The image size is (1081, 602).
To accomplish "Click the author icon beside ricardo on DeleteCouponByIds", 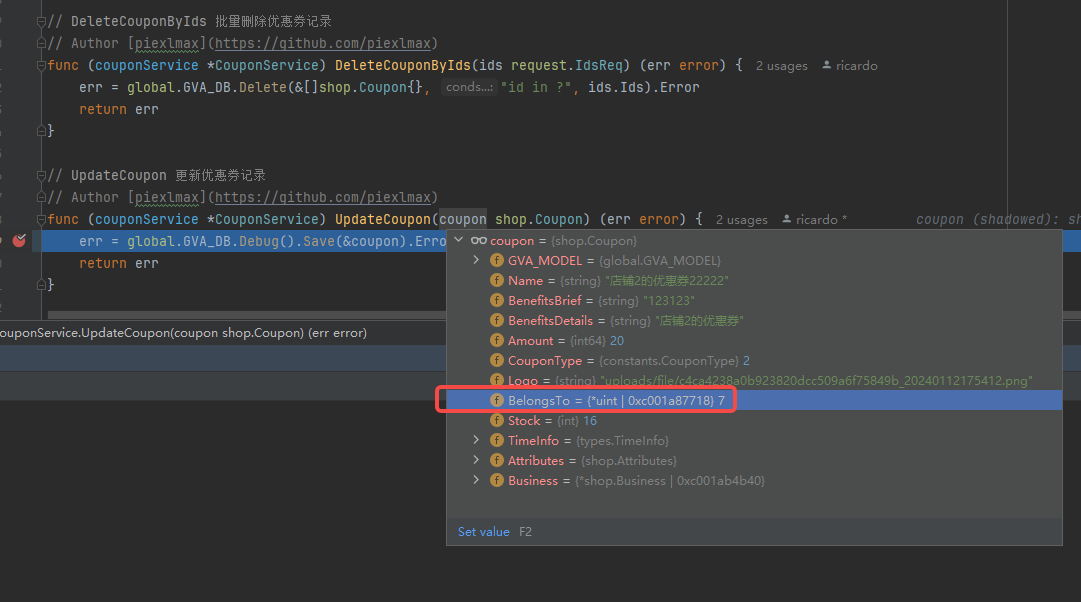I will pos(827,66).
